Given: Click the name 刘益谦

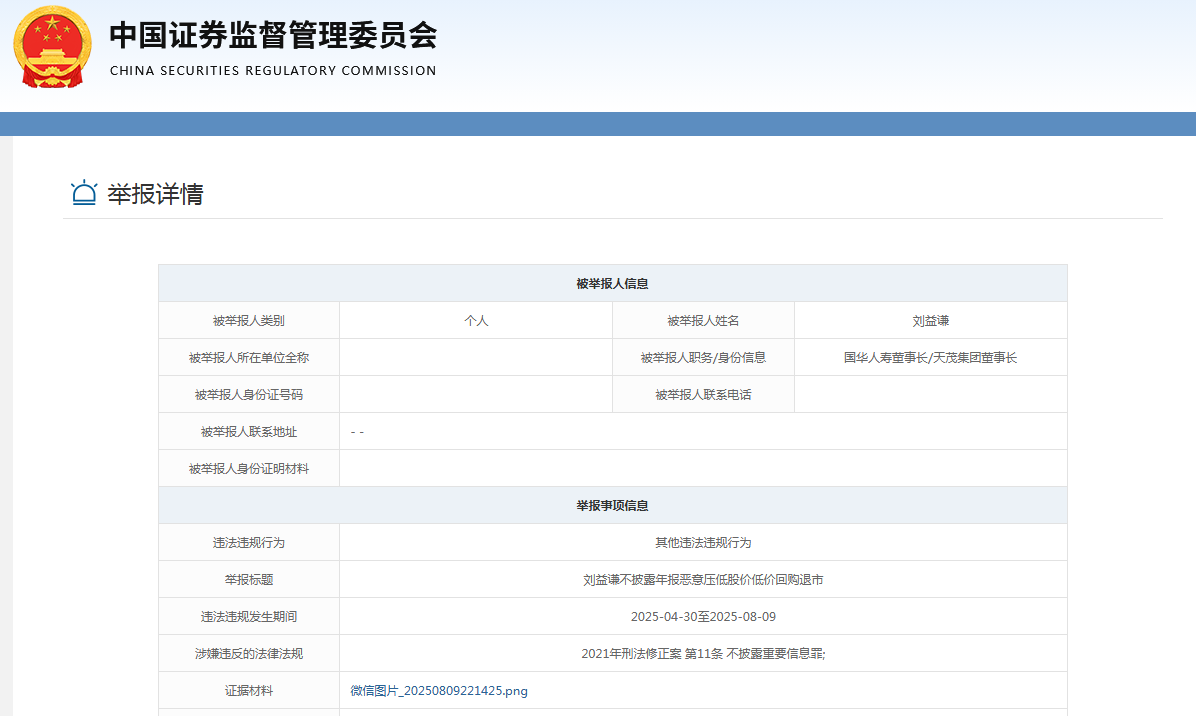Looking at the screenshot, I should click(x=931, y=321).
